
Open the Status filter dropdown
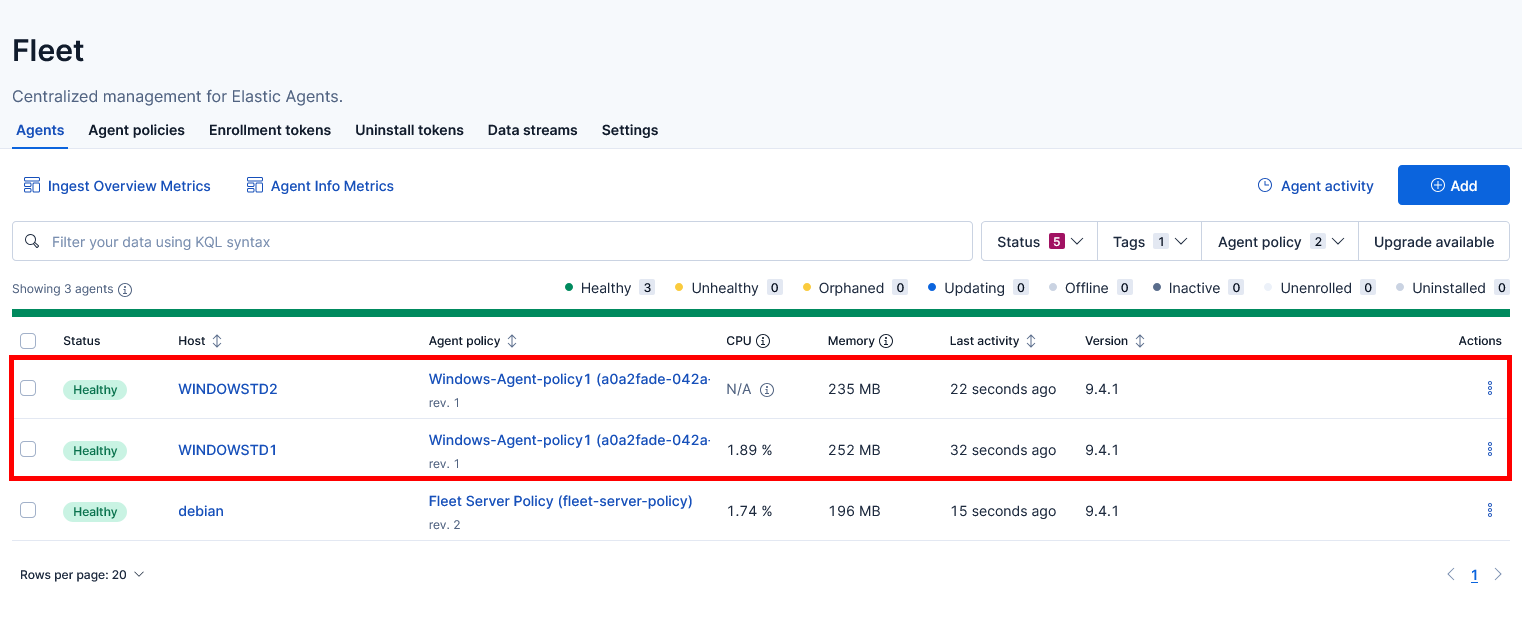coord(1040,241)
